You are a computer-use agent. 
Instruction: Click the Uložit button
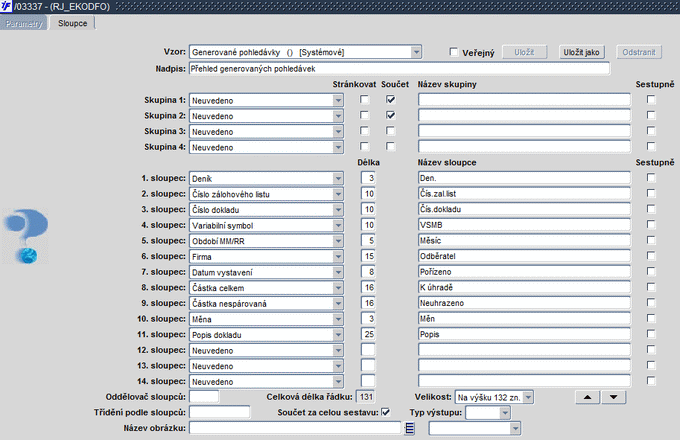tap(524, 52)
